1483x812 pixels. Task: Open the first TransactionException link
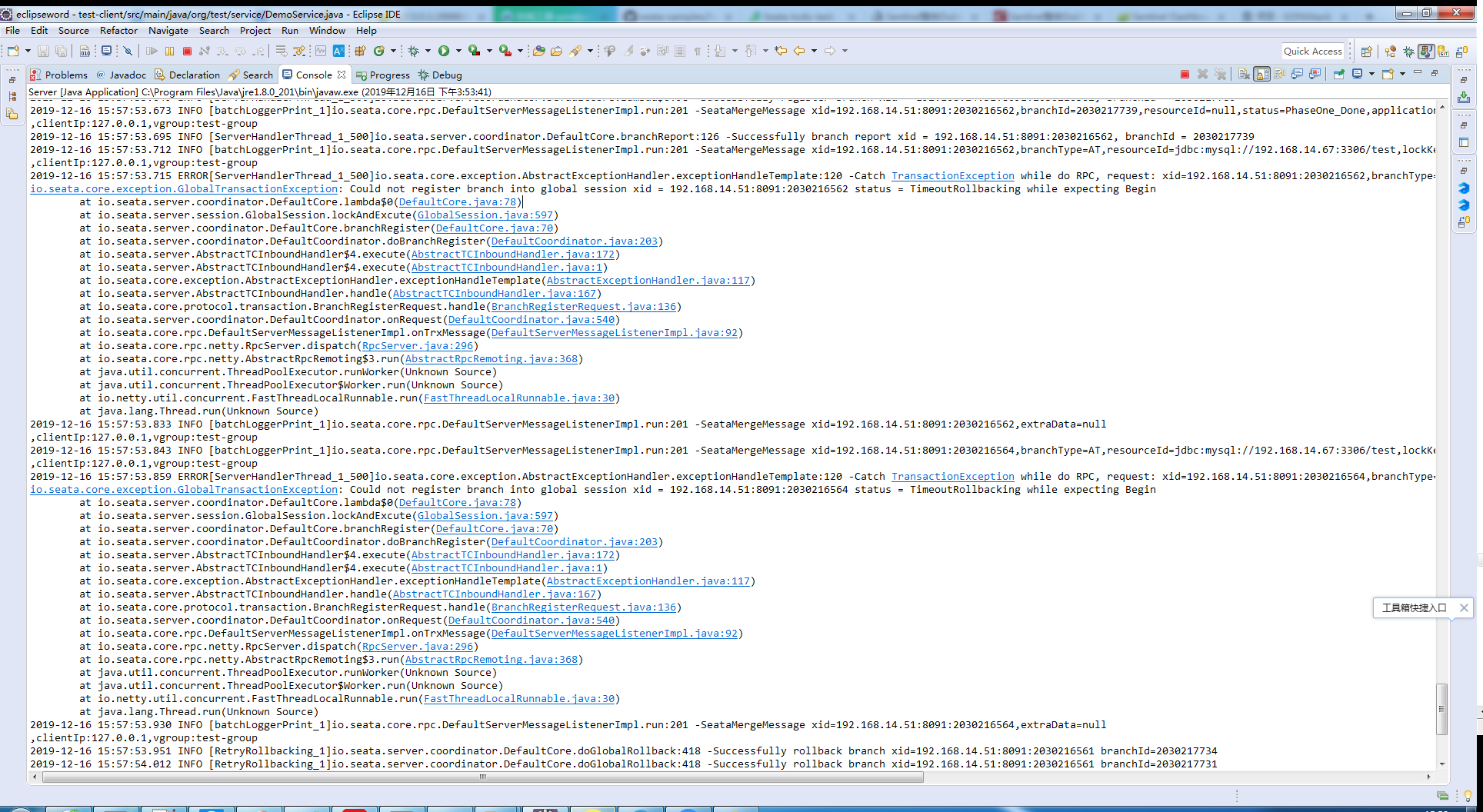[x=952, y=176]
